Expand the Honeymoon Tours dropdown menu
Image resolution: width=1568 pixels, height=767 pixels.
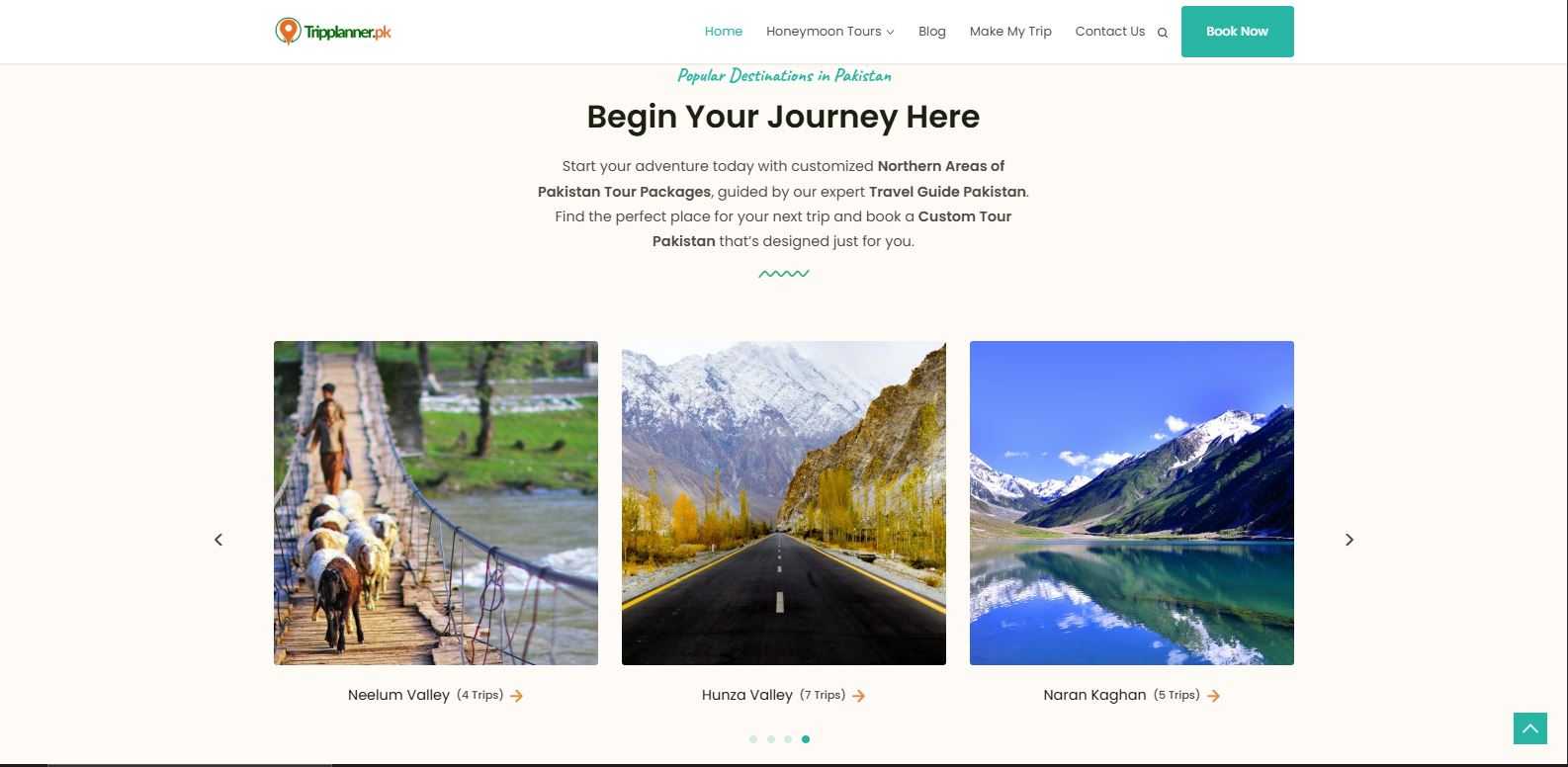[x=829, y=32]
